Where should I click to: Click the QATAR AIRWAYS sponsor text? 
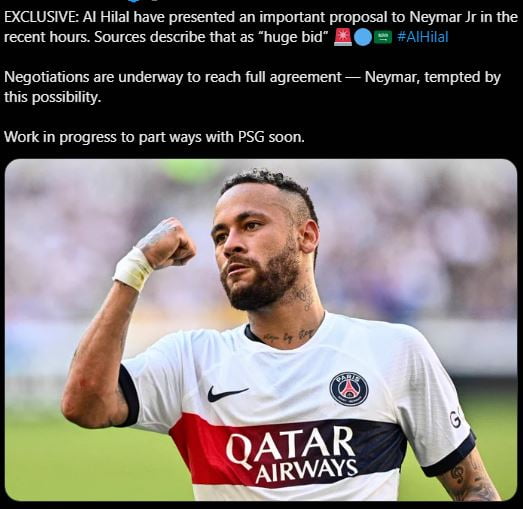pos(292,454)
